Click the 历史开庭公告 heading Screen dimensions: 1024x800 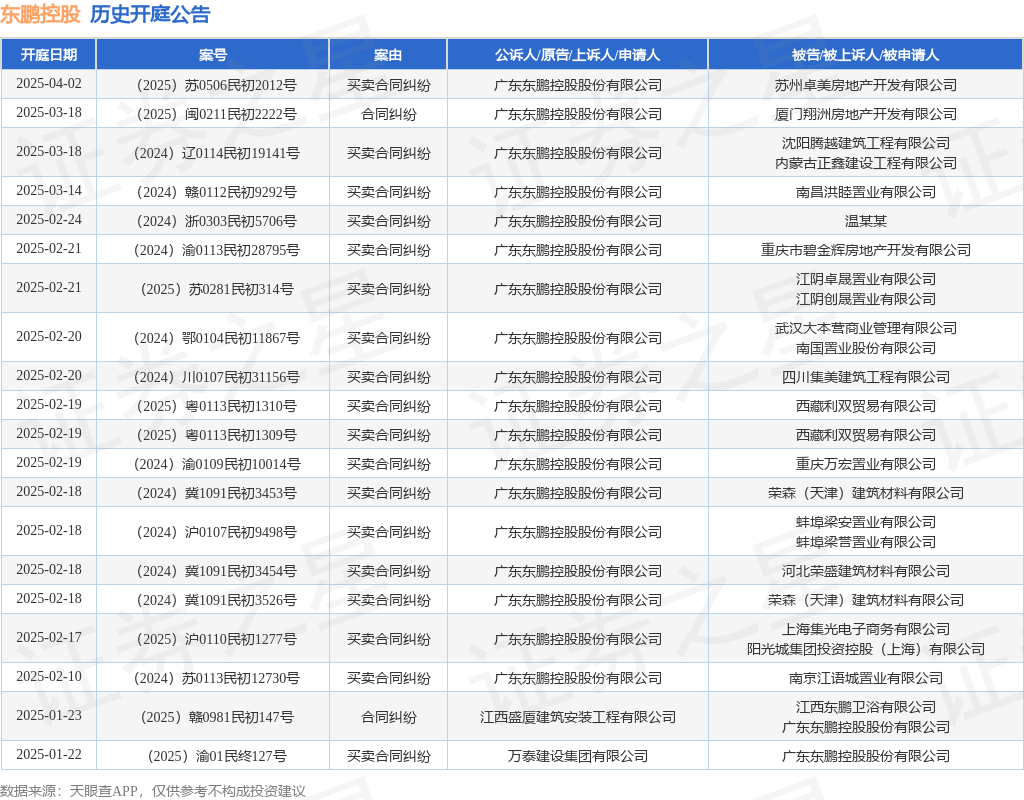point(150,14)
